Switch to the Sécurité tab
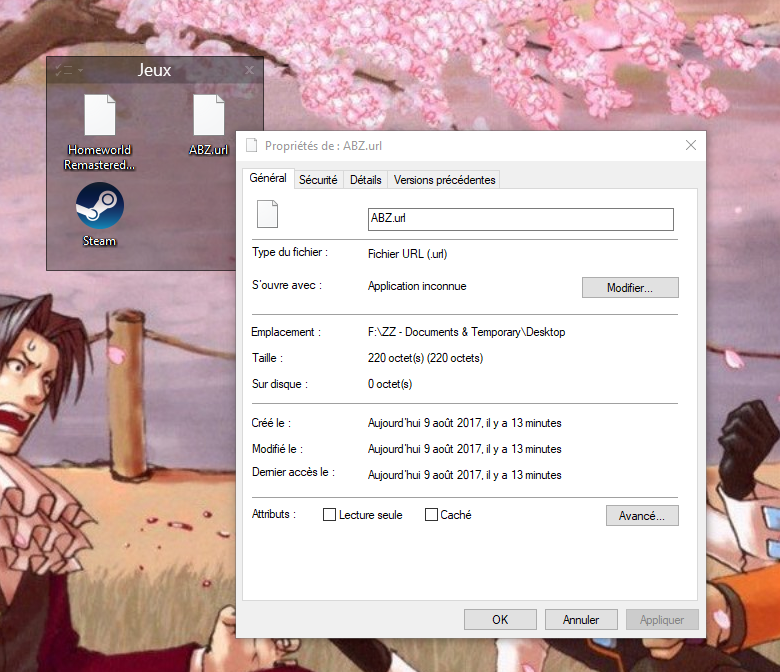This screenshot has height=672, width=780. (318, 180)
